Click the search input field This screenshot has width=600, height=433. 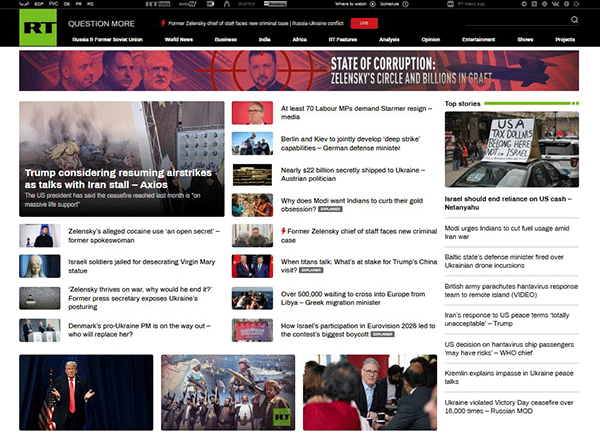point(518,20)
